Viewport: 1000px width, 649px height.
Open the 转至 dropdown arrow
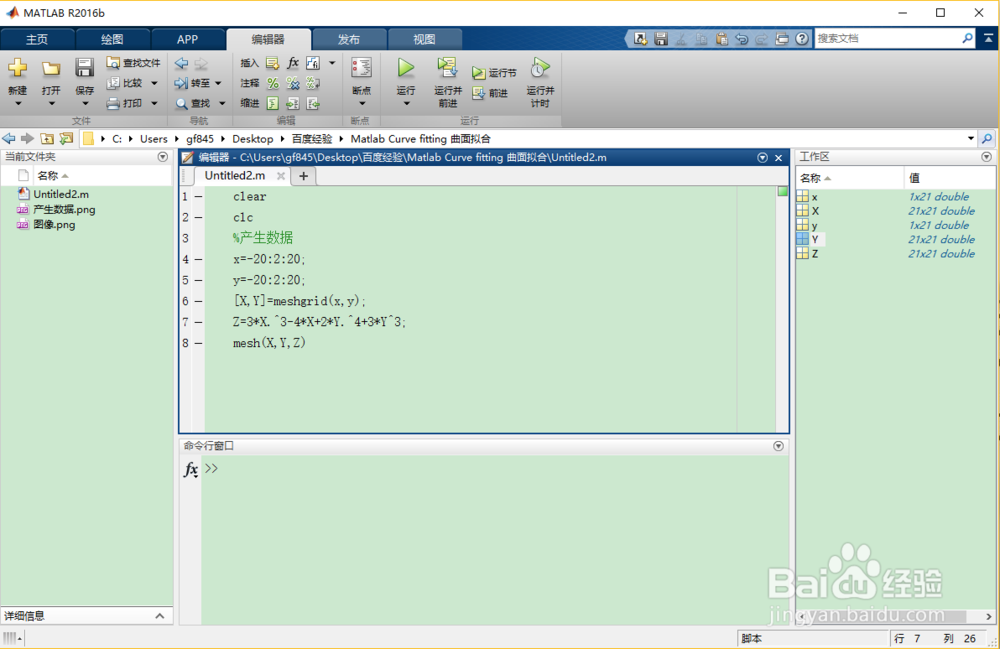pyautogui.click(x=218, y=83)
